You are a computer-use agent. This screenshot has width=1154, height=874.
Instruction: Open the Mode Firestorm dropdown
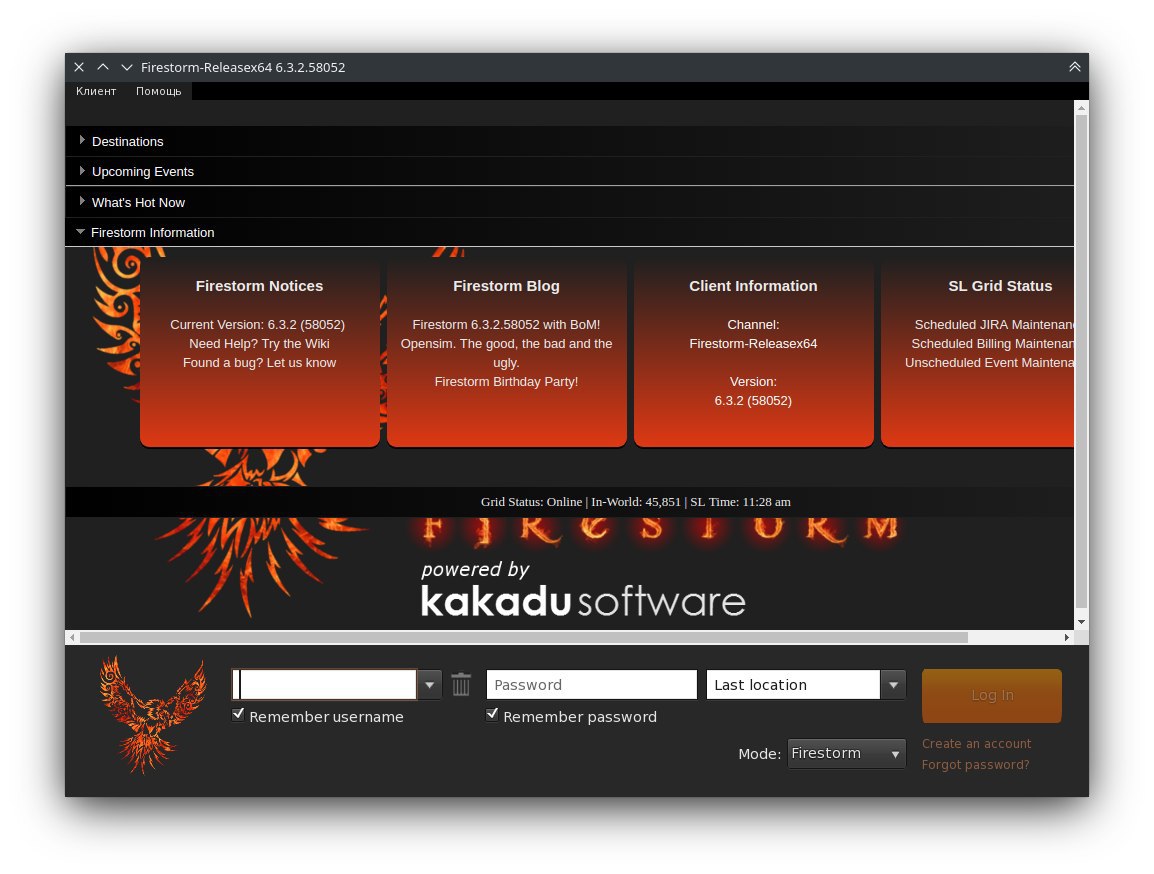846,753
